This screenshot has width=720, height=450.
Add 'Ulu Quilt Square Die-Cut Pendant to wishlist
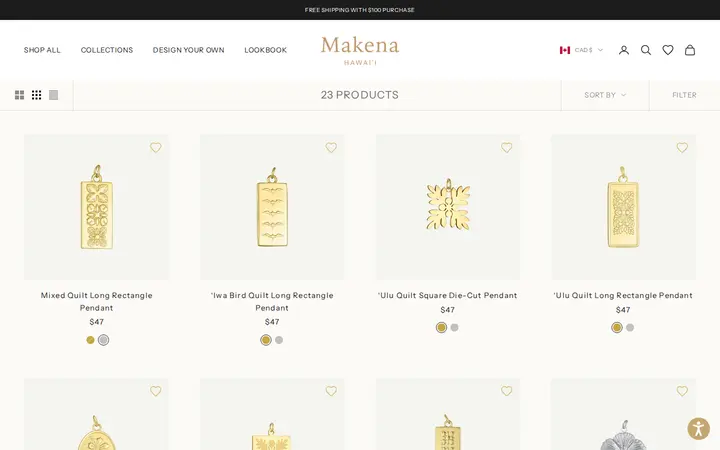coord(506,147)
